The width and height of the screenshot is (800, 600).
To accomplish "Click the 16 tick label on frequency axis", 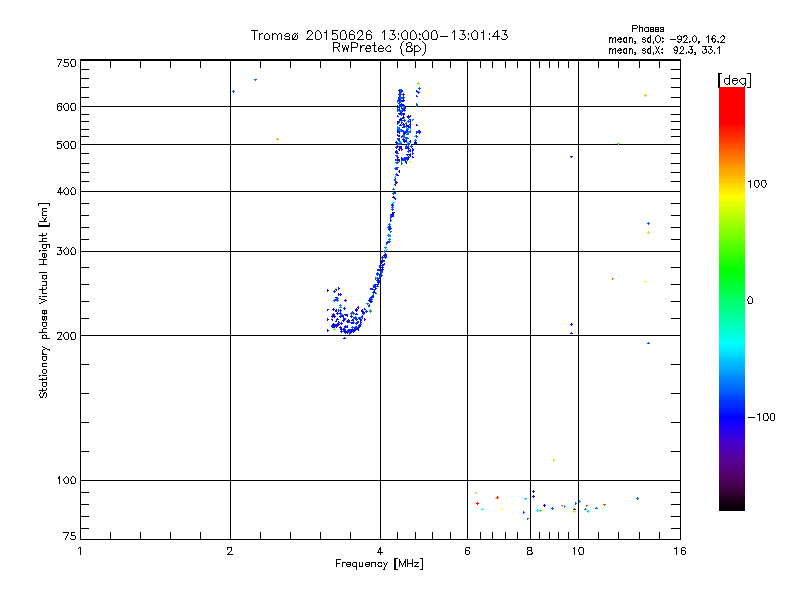I will tap(680, 551).
